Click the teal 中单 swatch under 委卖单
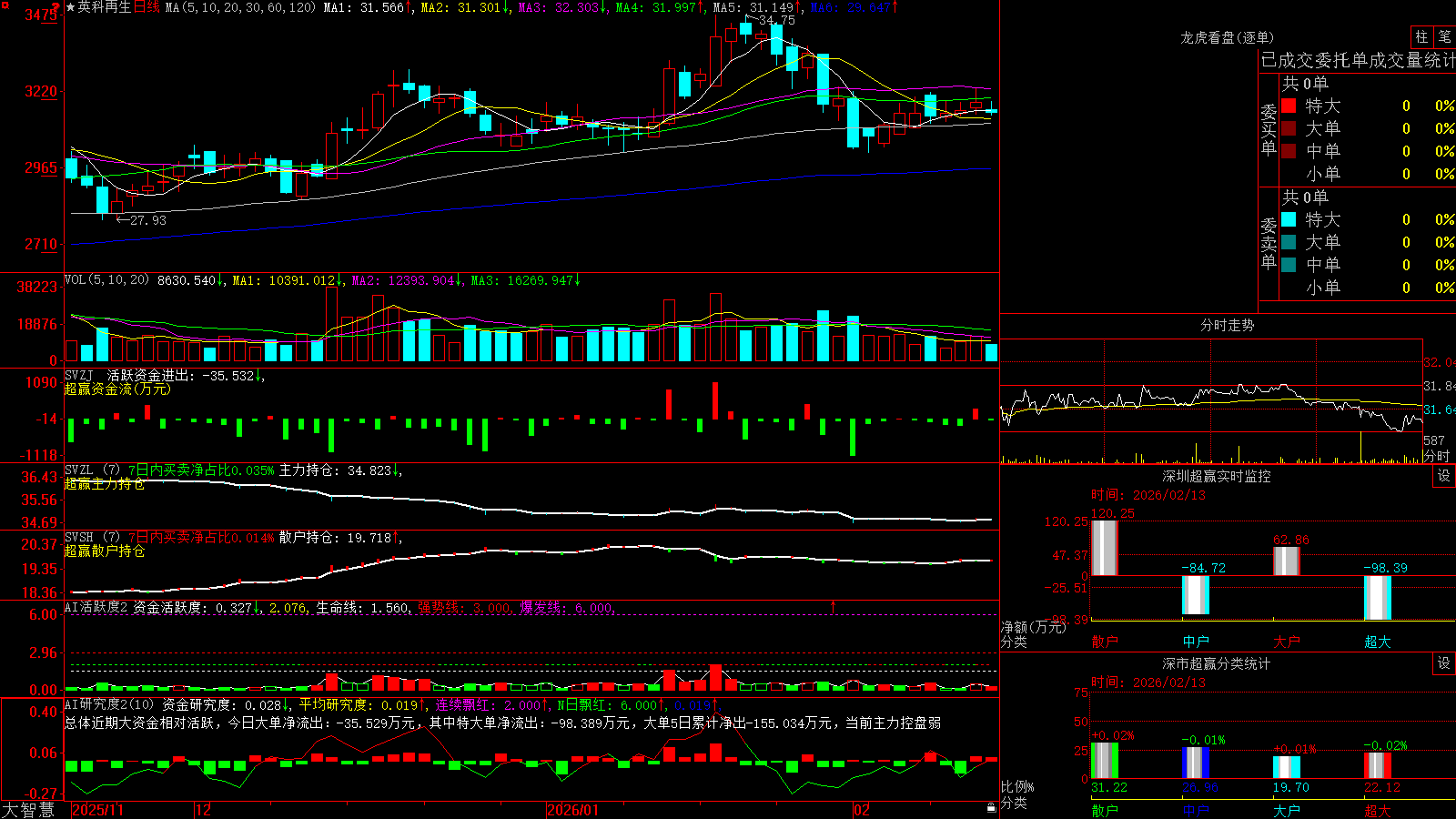This screenshot has height=819, width=1456. 1289,265
